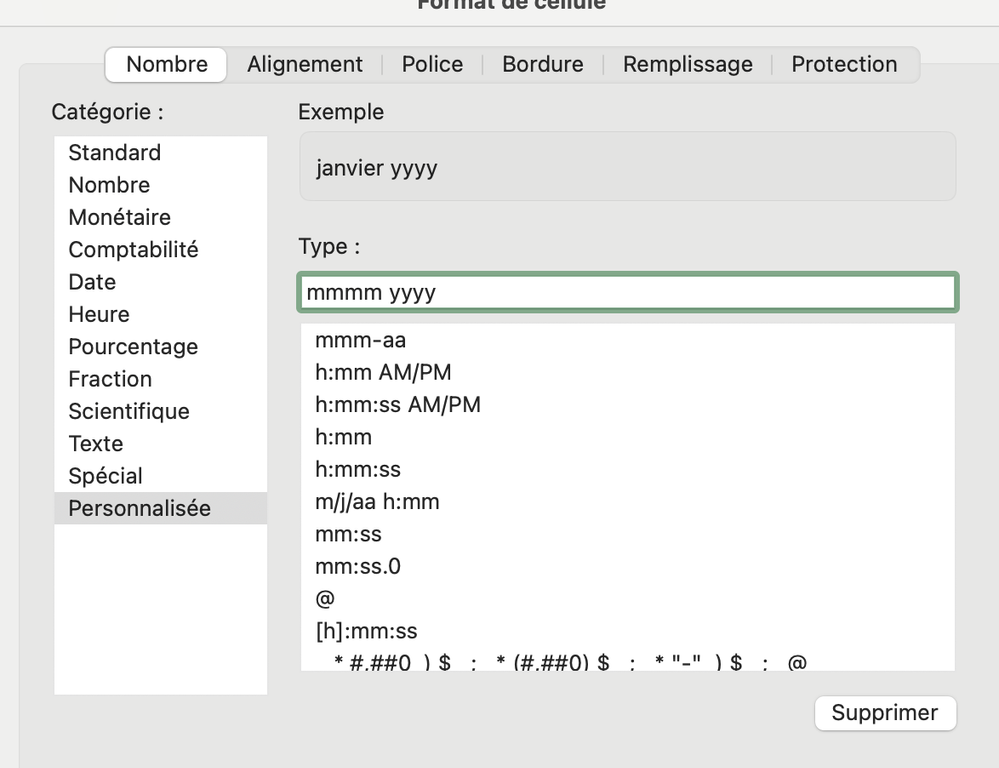Choose the mm:ss.0 format
This screenshot has height=768, width=999.
click(357, 567)
